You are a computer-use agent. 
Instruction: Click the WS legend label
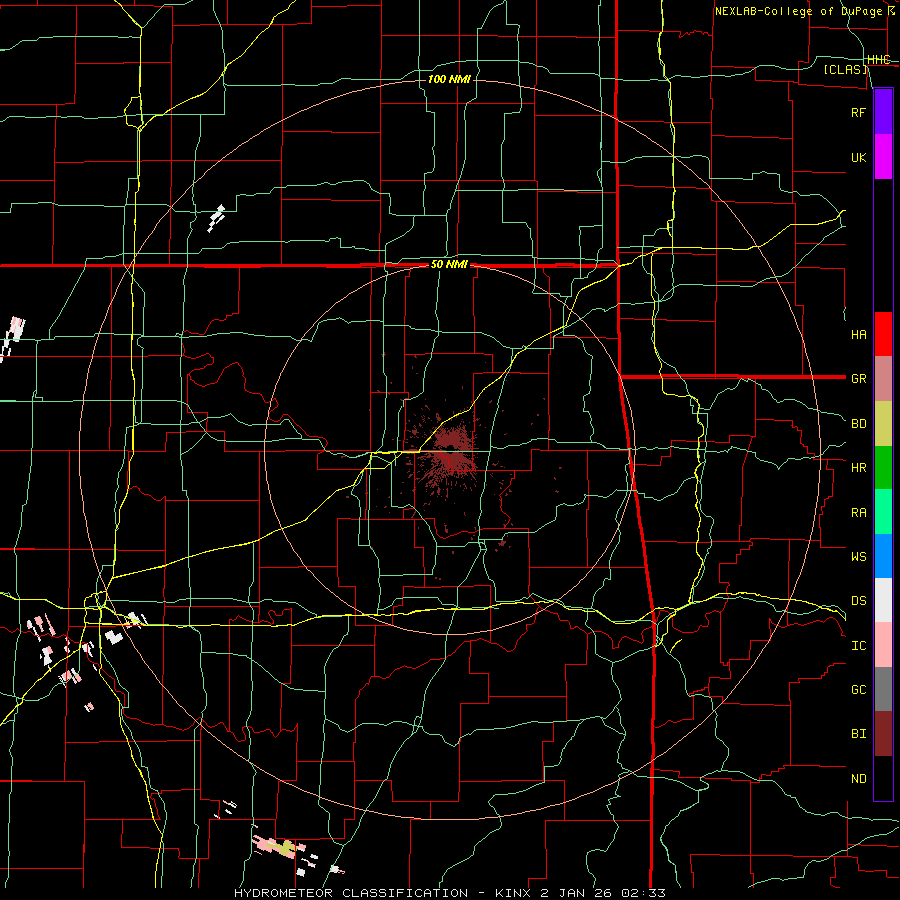click(858, 557)
